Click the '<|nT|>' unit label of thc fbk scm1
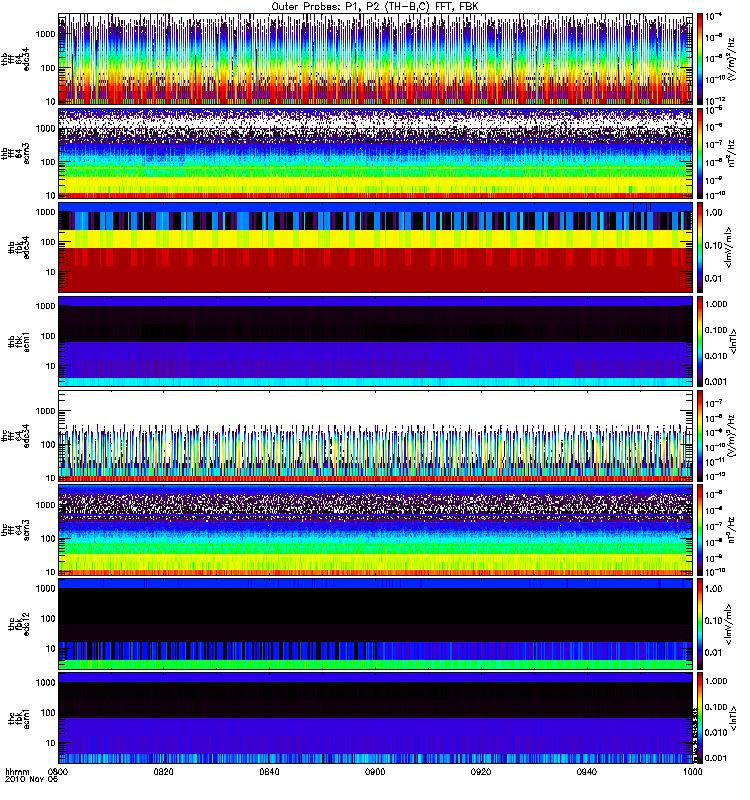The image size is (750, 800). click(x=733, y=718)
